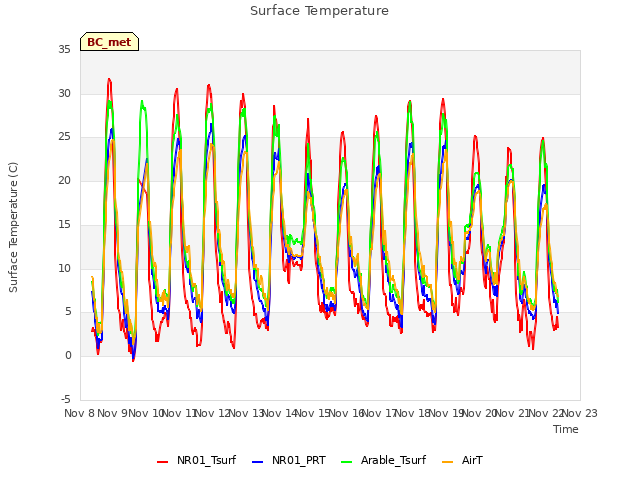Click the orange AirT legend swatch
This screenshot has height=480, width=640.
(447, 462)
